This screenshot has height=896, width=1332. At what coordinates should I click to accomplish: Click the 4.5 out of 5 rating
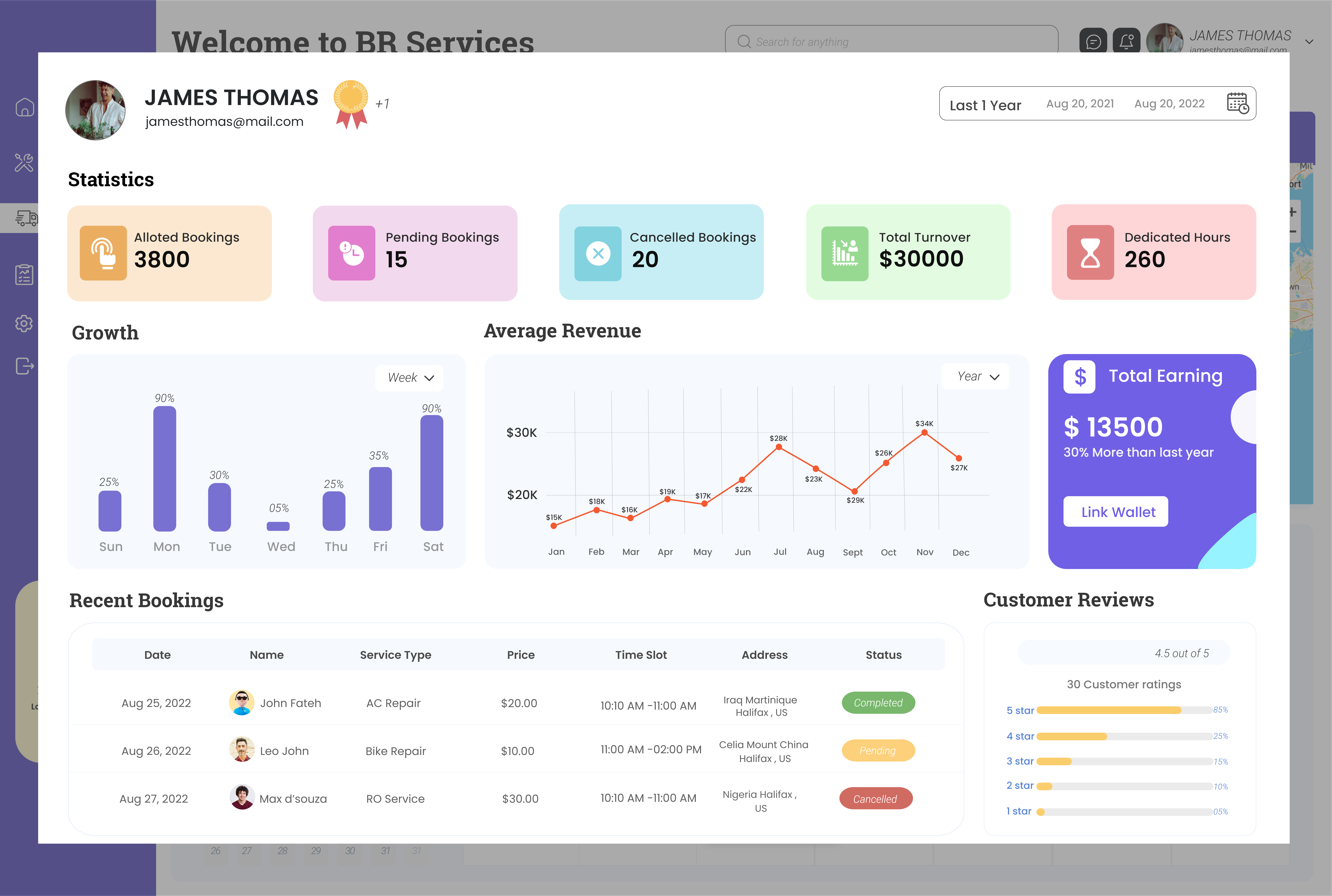(1182, 653)
